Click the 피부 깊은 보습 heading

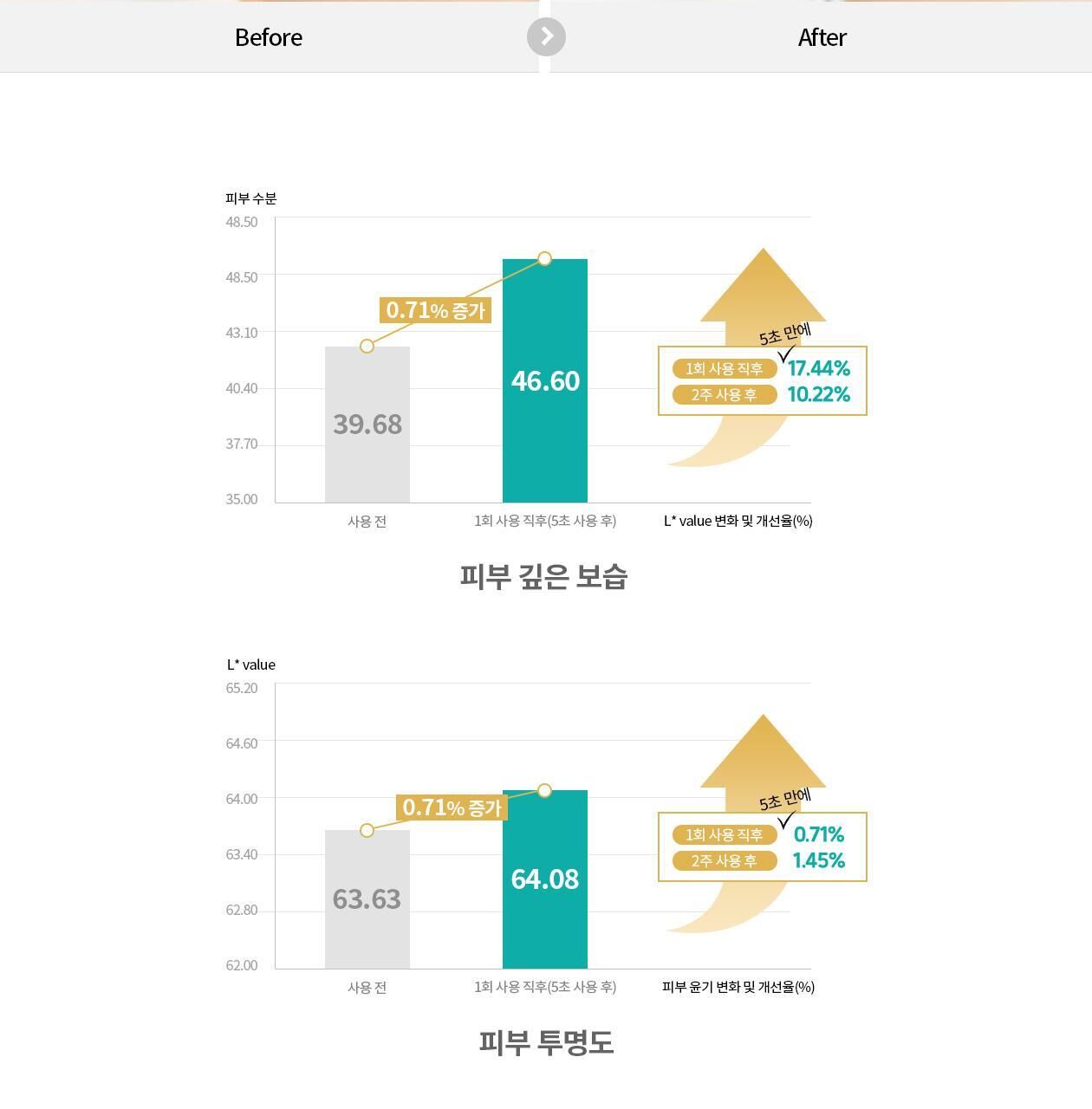(543, 577)
